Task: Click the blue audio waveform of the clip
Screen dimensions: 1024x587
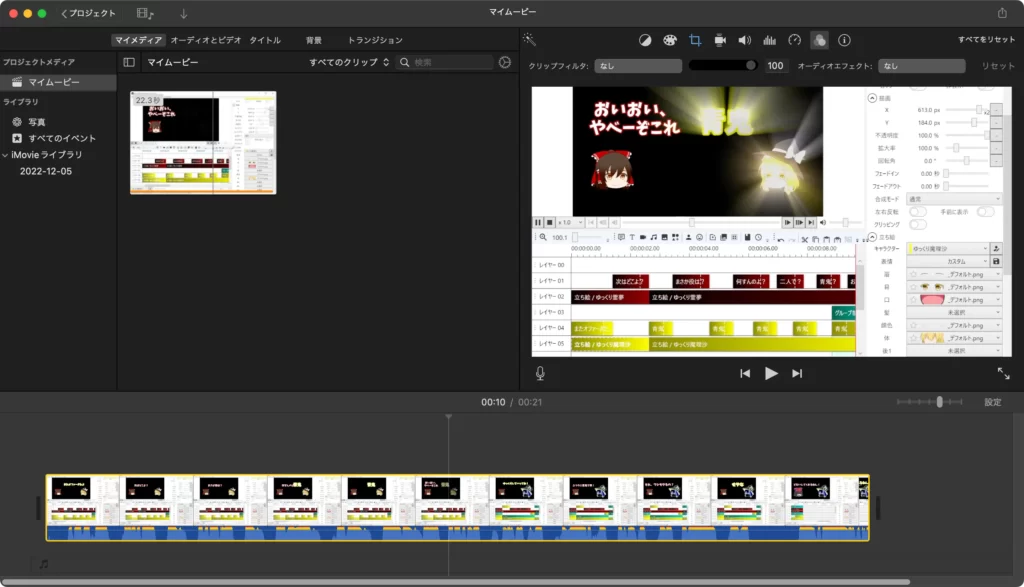Action: click(457, 533)
